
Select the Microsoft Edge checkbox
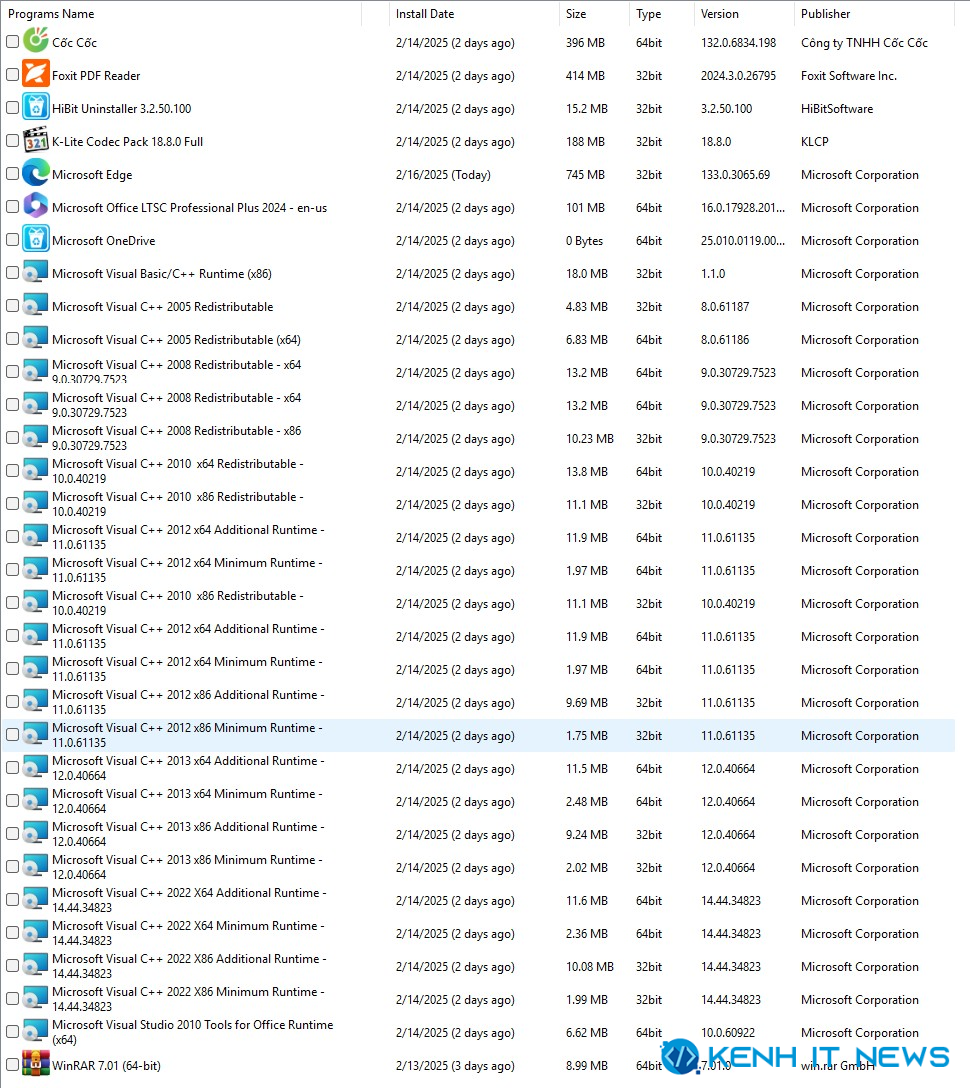12,173
